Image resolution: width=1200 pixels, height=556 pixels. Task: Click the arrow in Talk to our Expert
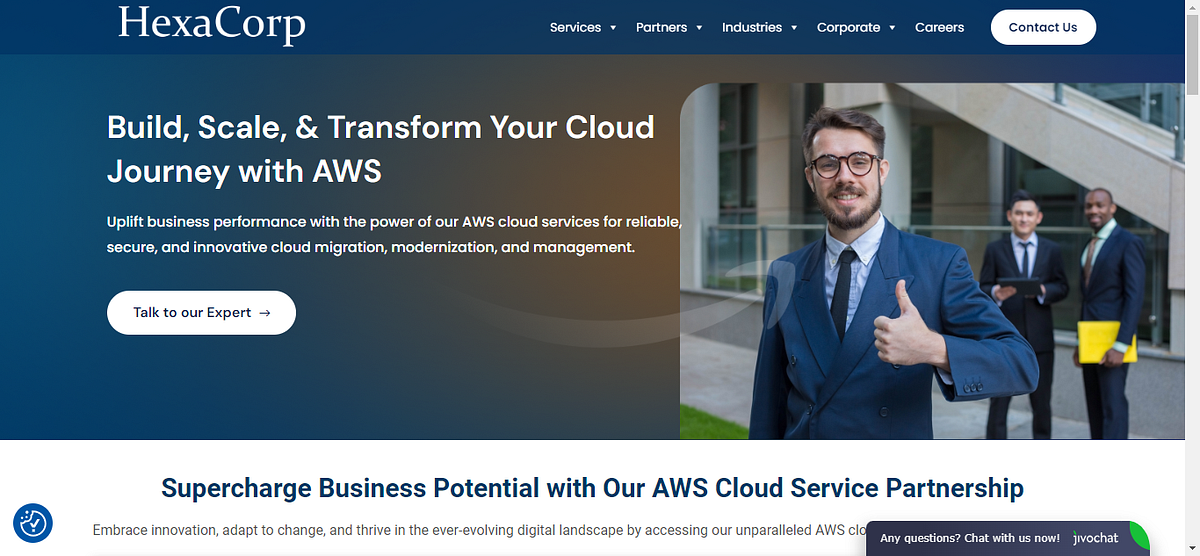pyautogui.click(x=265, y=313)
